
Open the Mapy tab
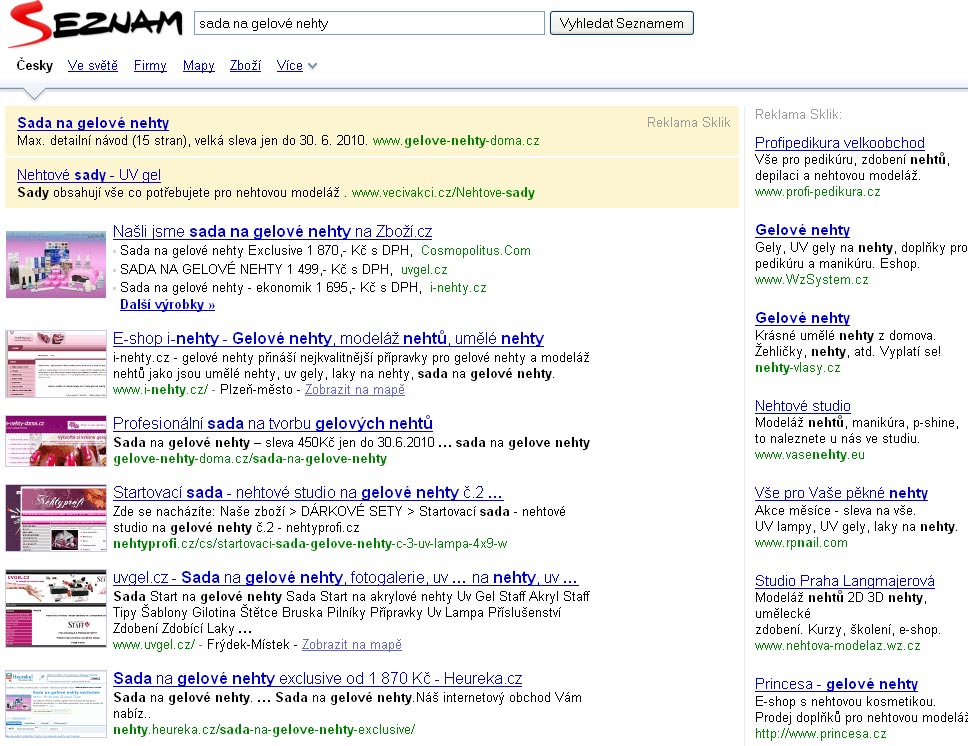pos(198,65)
